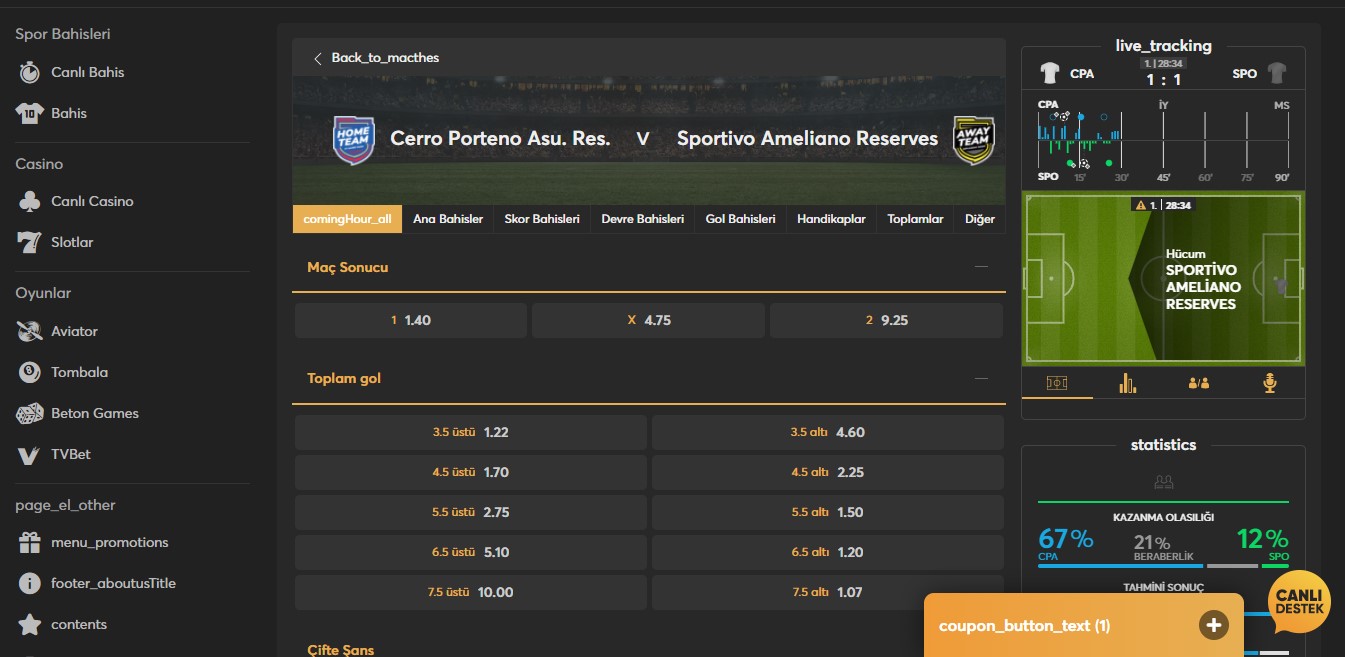The width and height of the screenshot is (1345, 657).
Task: Select 7.5 üstü odds 10.00
Action: click(471, 592)
